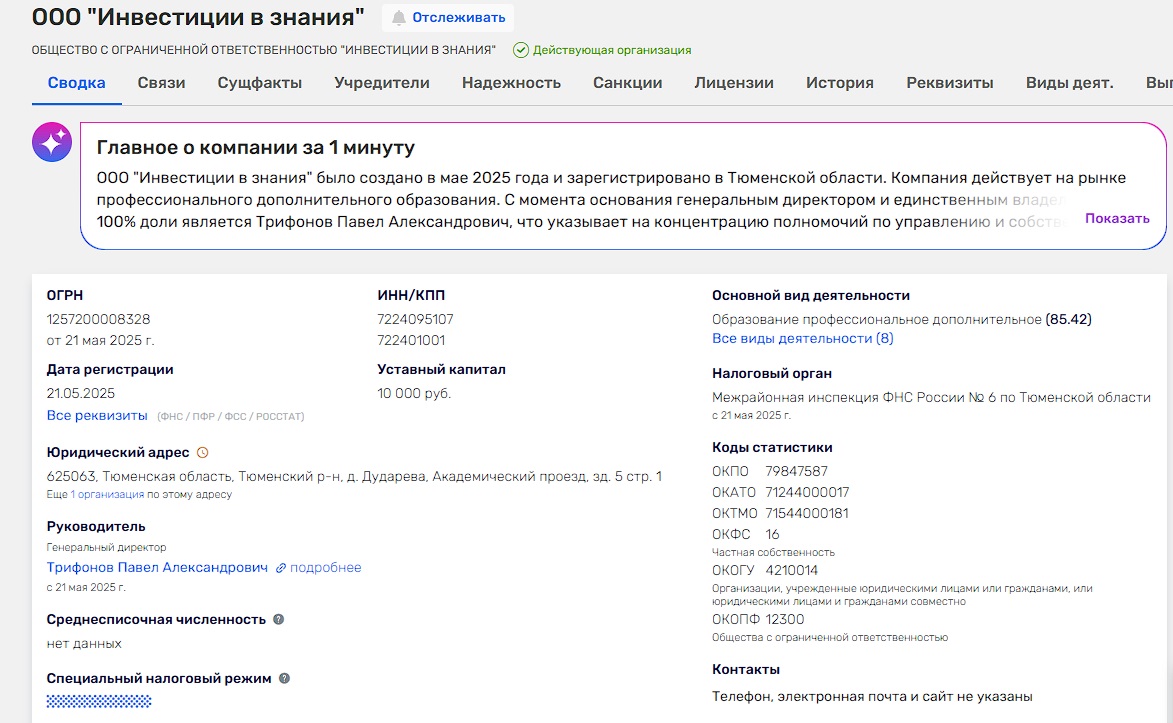This screenshot has width=1173, height=723.
Task: Switch to the Связи tab
Action: [x=161, y=82]
